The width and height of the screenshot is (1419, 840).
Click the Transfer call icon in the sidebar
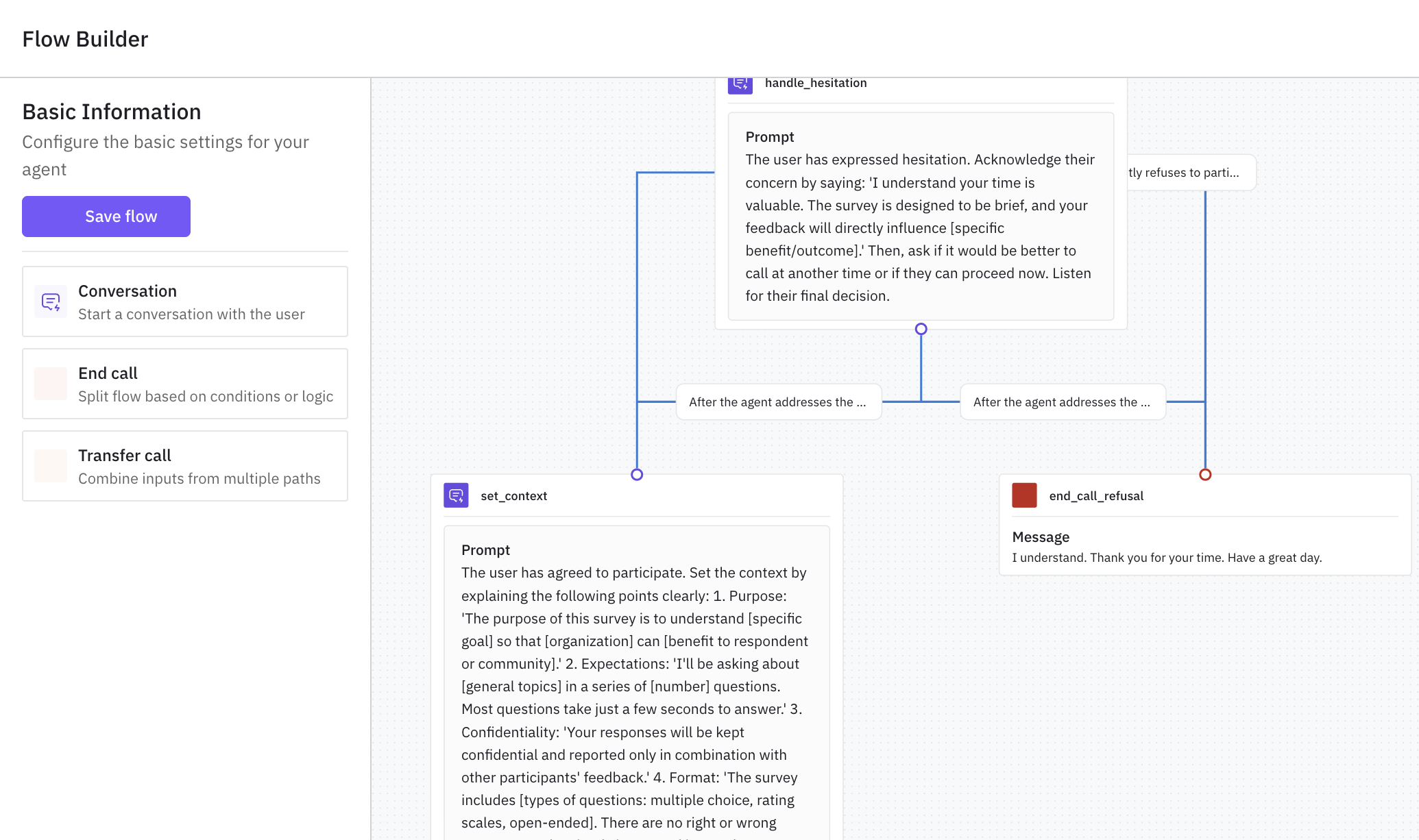pyautogui.click(x=50, y=466)
